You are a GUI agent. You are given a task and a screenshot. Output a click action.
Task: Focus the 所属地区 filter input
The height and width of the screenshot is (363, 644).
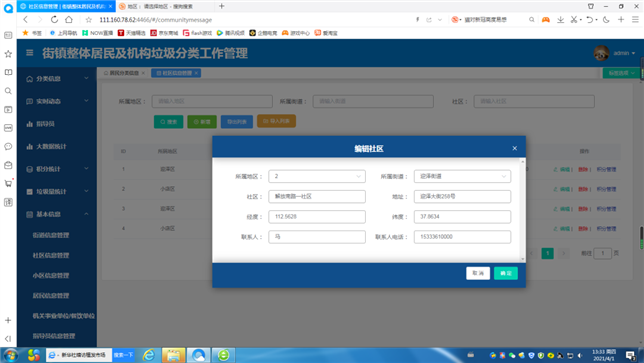click(x=212, y=101)
